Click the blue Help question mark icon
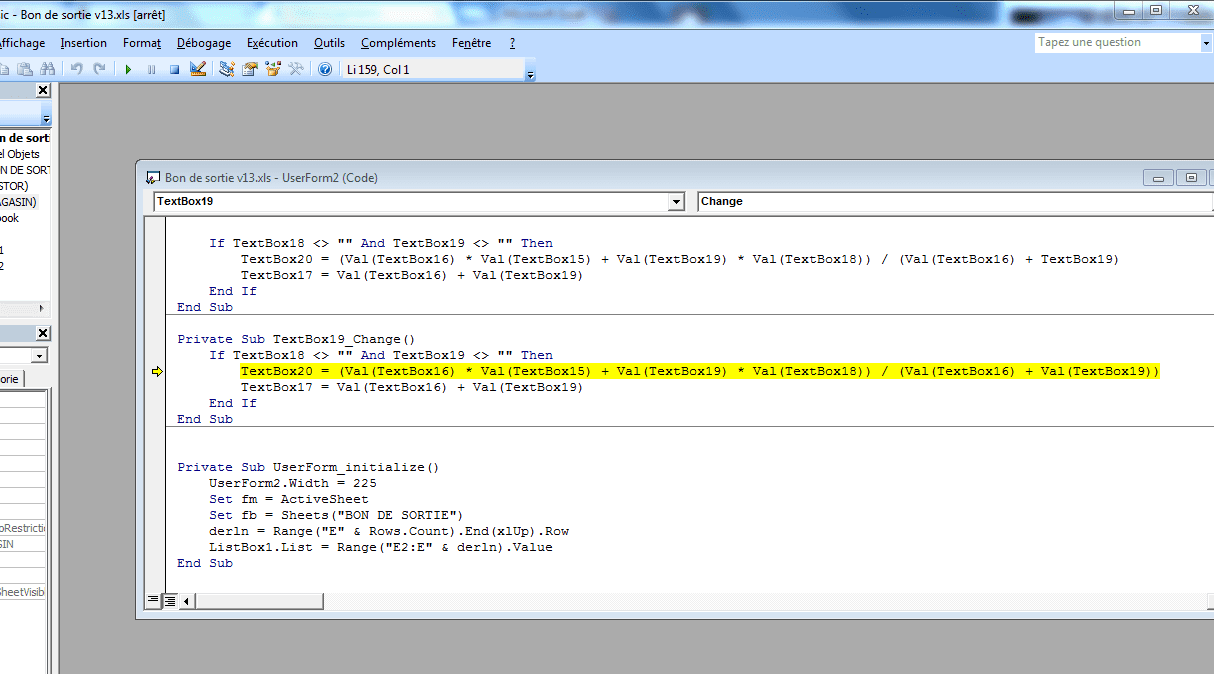The height and width of the screenshot is (674, 1214). tap(325, 69)
